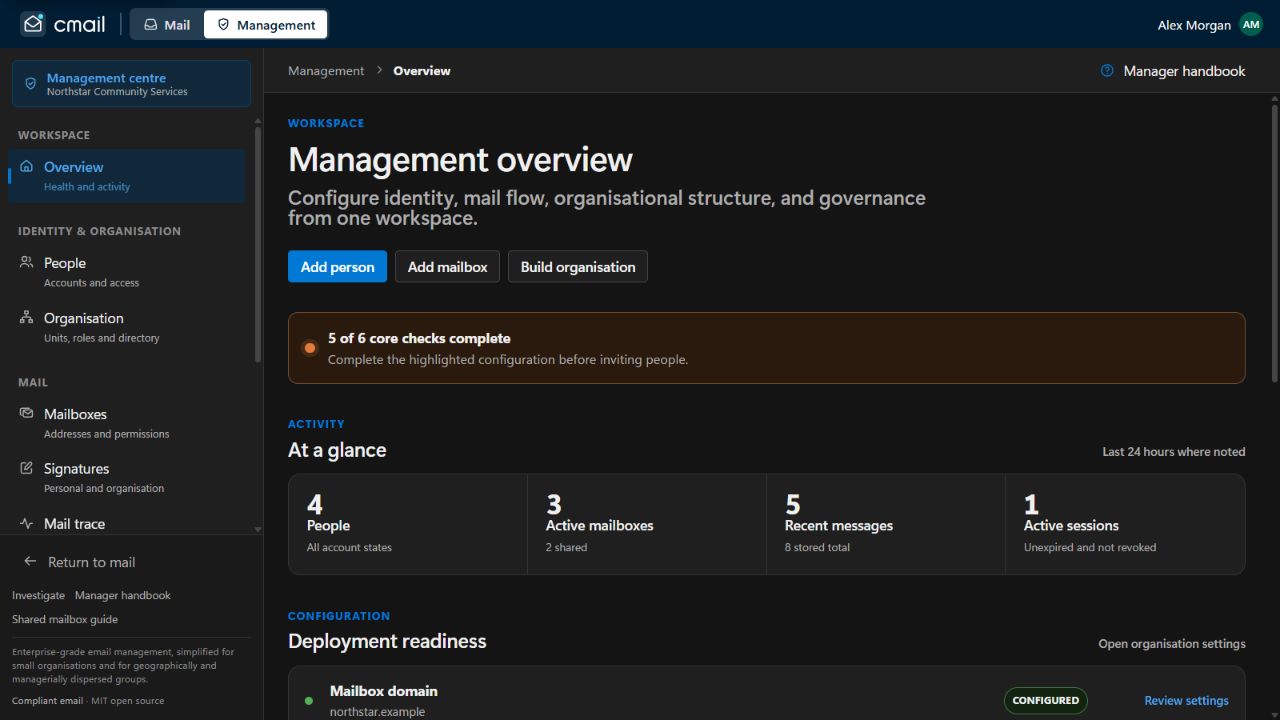Click the orange status dot in checks banner
This screenshot has width=1280, height=720.
(309, 348)
